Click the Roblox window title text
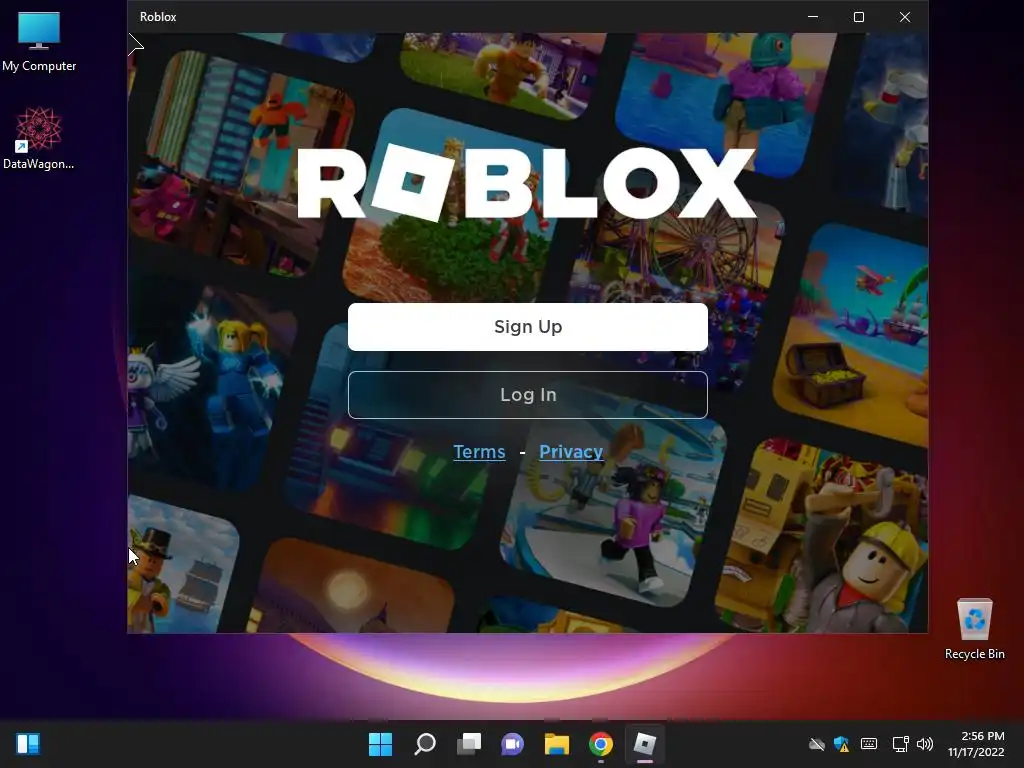Viewport: 1024px width, 768px height. [158, 17]
